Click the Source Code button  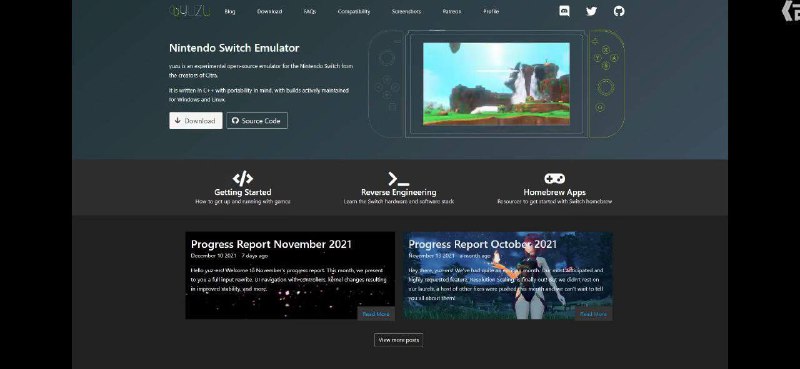coord(257,120)
